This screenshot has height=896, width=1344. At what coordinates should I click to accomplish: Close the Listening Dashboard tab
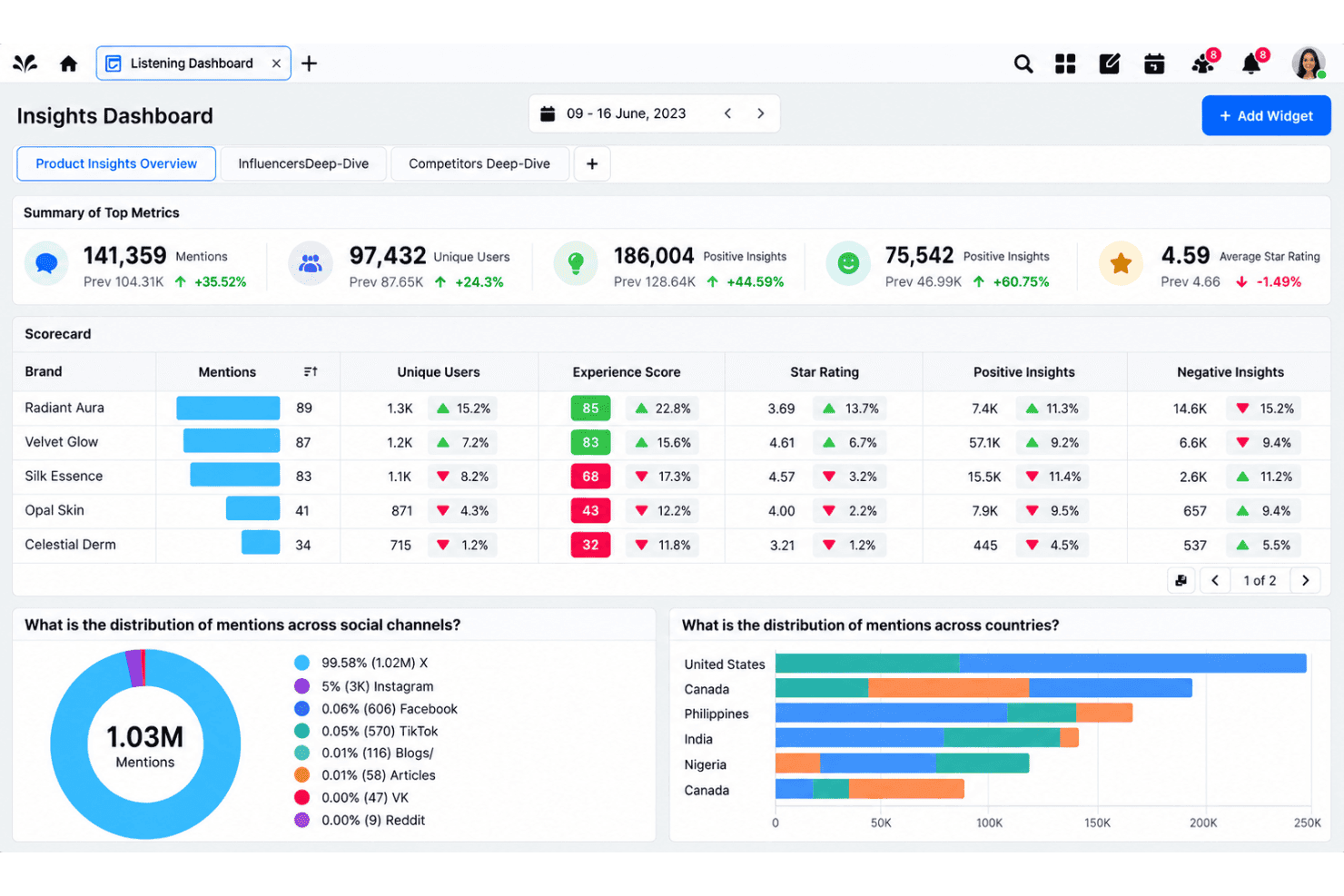[x=276, y=64]
